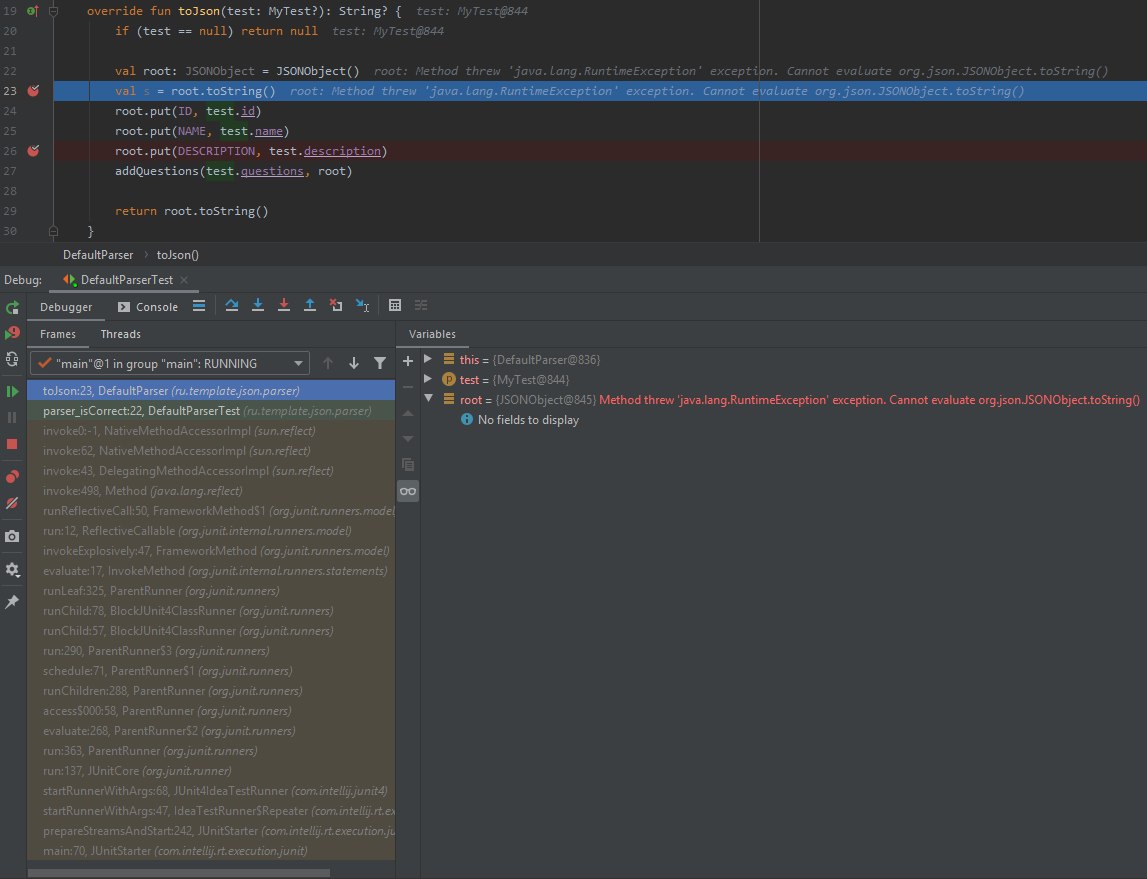Click the frames list horizontal scrollbar
Screen dimensions: 1147x879
[x=178, y=872]
